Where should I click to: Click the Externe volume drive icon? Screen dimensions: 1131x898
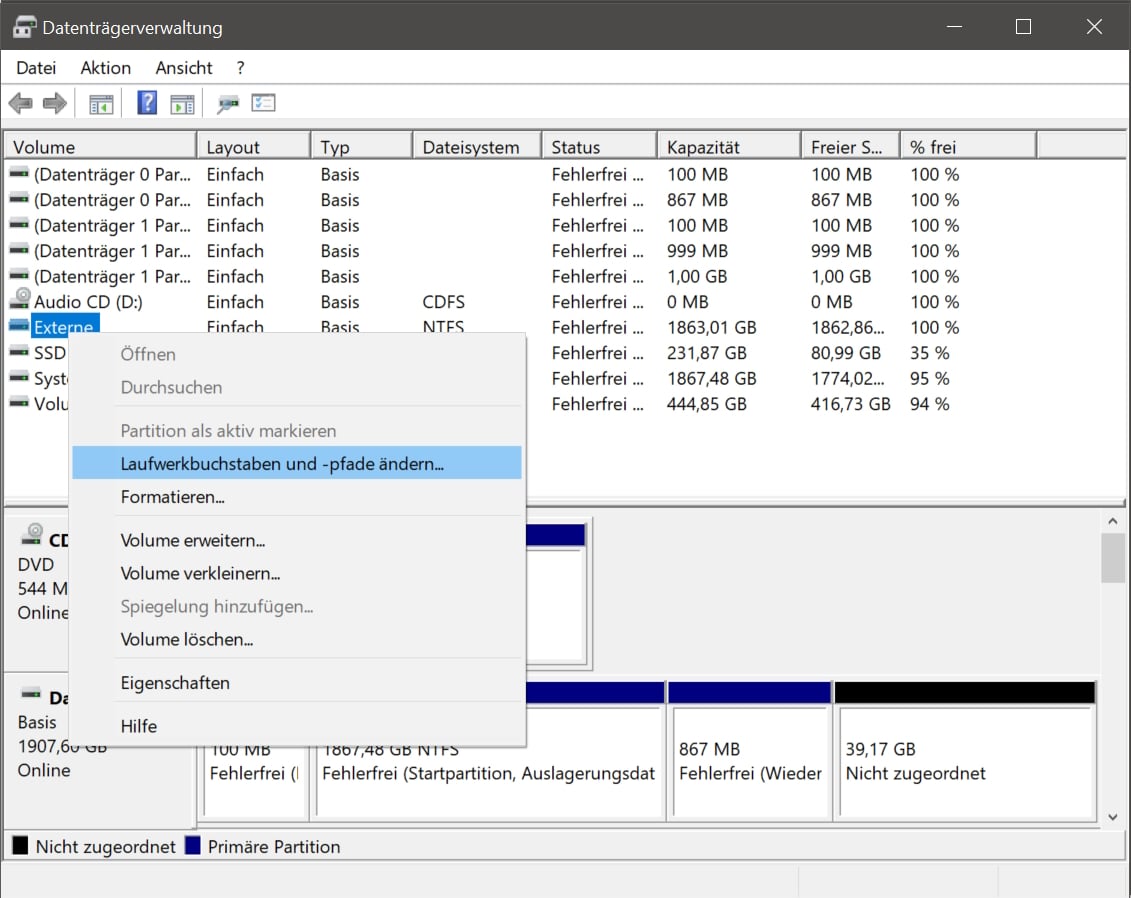click(x=19, y=326)
